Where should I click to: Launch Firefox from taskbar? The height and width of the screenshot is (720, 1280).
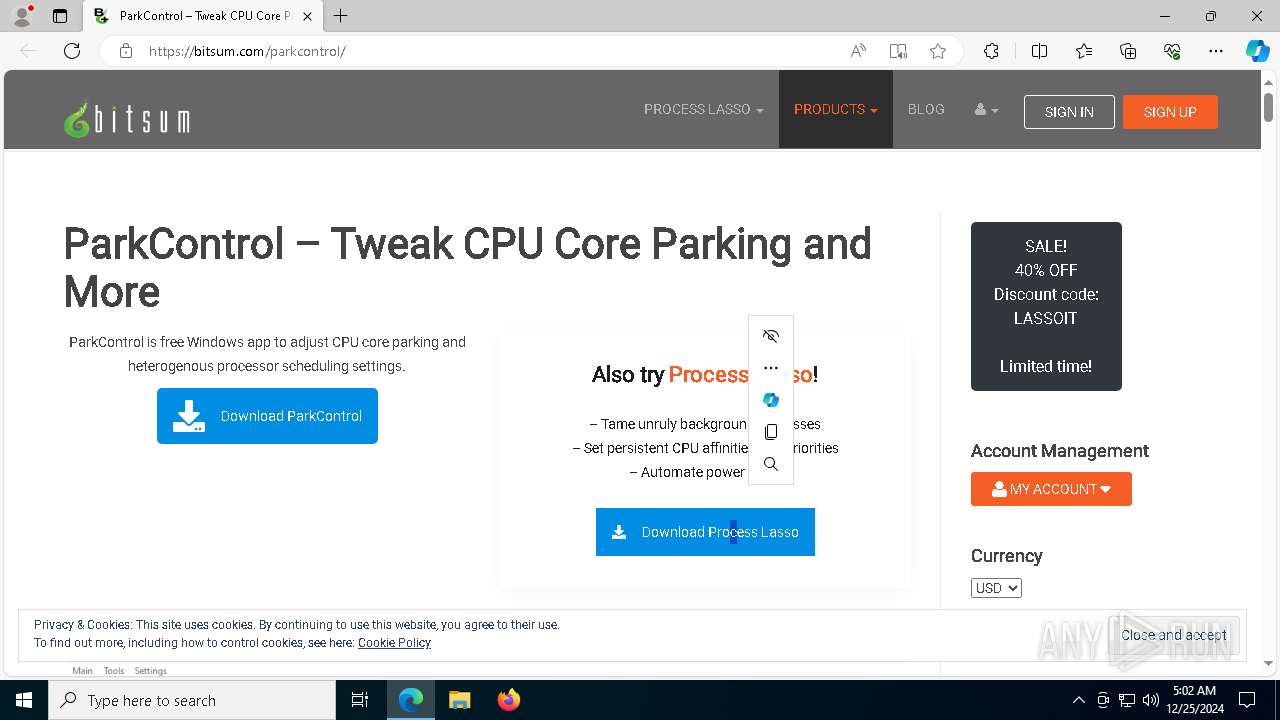[x=509, y=700]
